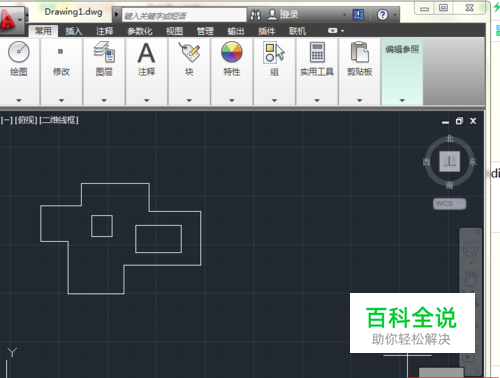Open the WCS coordinate system dropdown
Screen dimensions: 500x378
coord(450,203)
